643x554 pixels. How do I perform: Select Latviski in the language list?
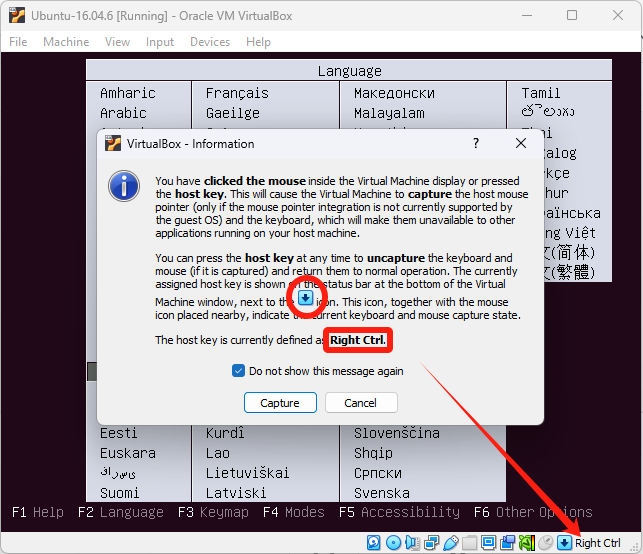click(236, 493)
